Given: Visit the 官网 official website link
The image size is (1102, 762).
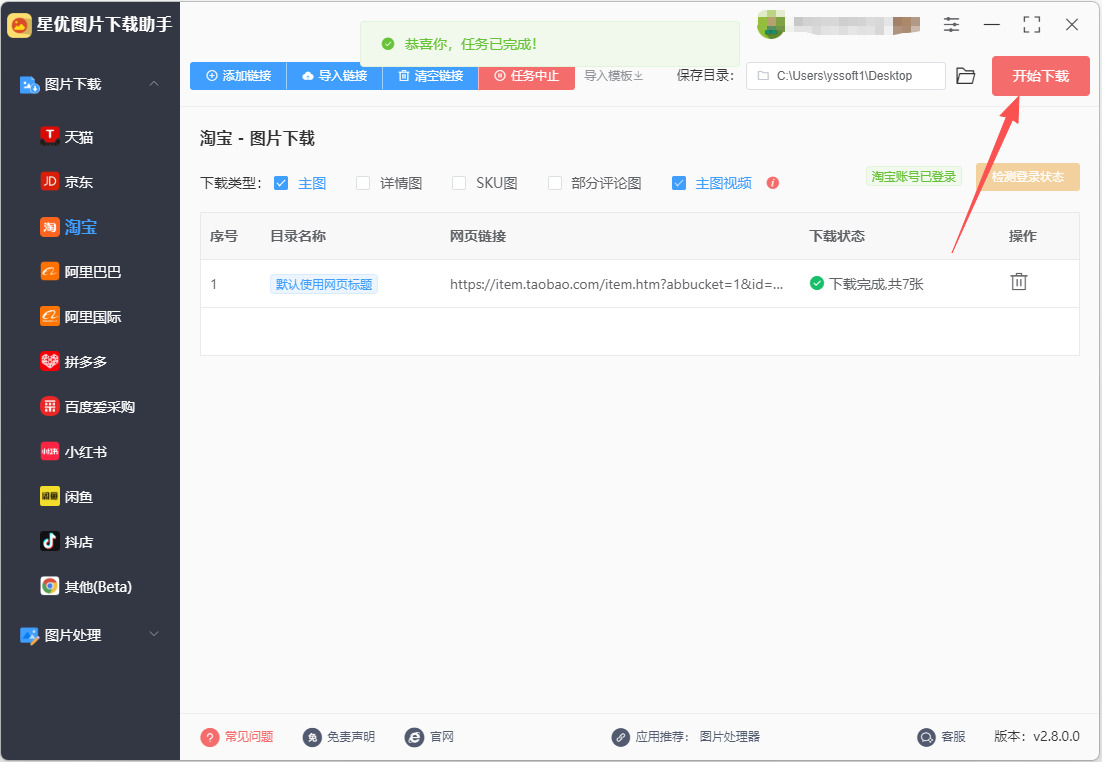Looking at the screenshot, I should [429, 737].
